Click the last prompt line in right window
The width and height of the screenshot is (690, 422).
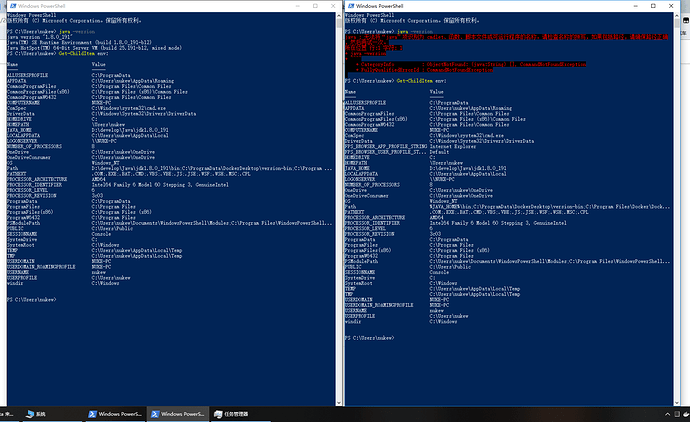click(370, 338)
